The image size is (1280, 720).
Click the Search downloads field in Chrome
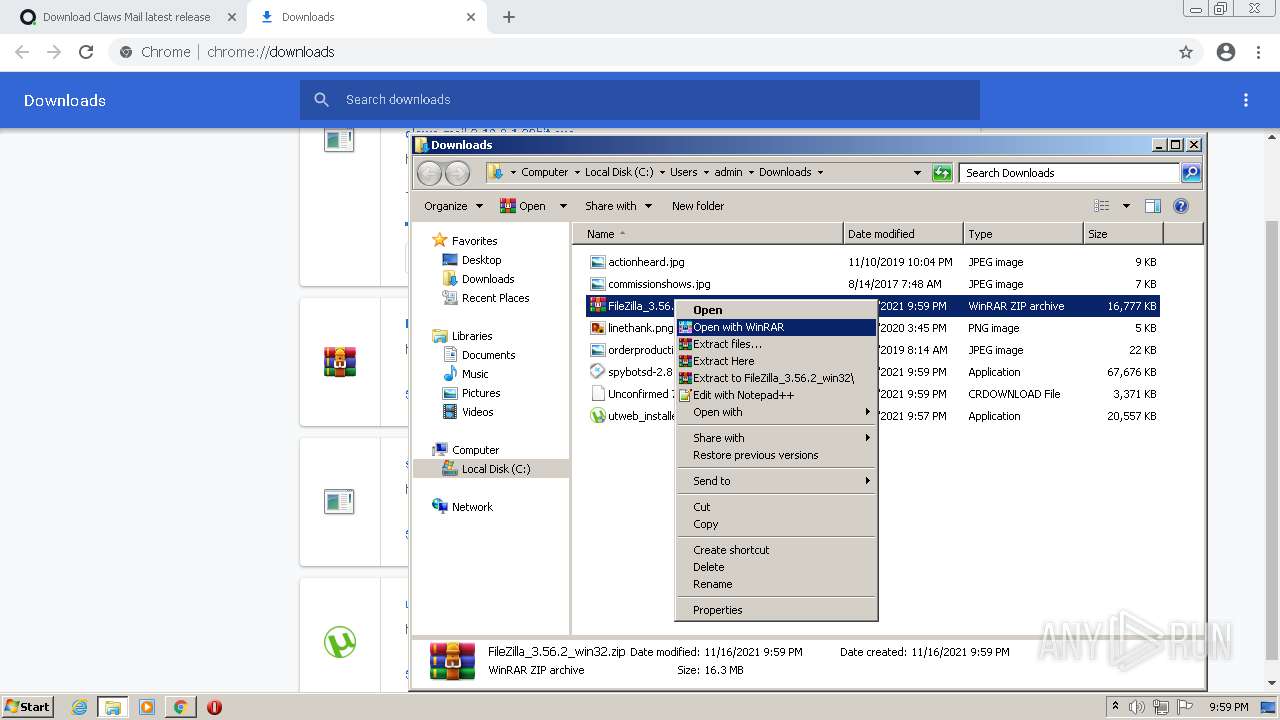click(x=640, y=100)
